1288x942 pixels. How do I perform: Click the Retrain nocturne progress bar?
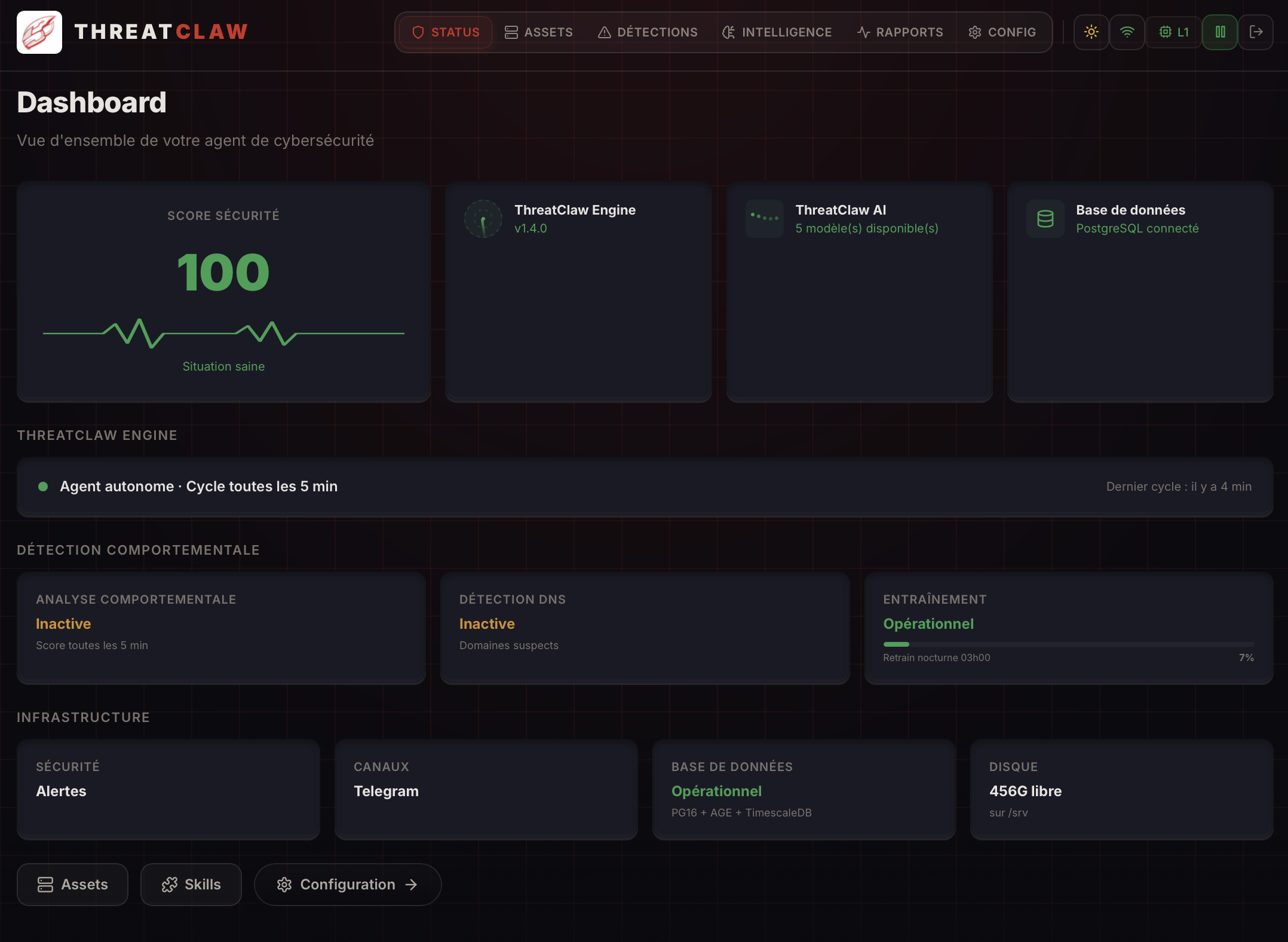[1069, 644]
